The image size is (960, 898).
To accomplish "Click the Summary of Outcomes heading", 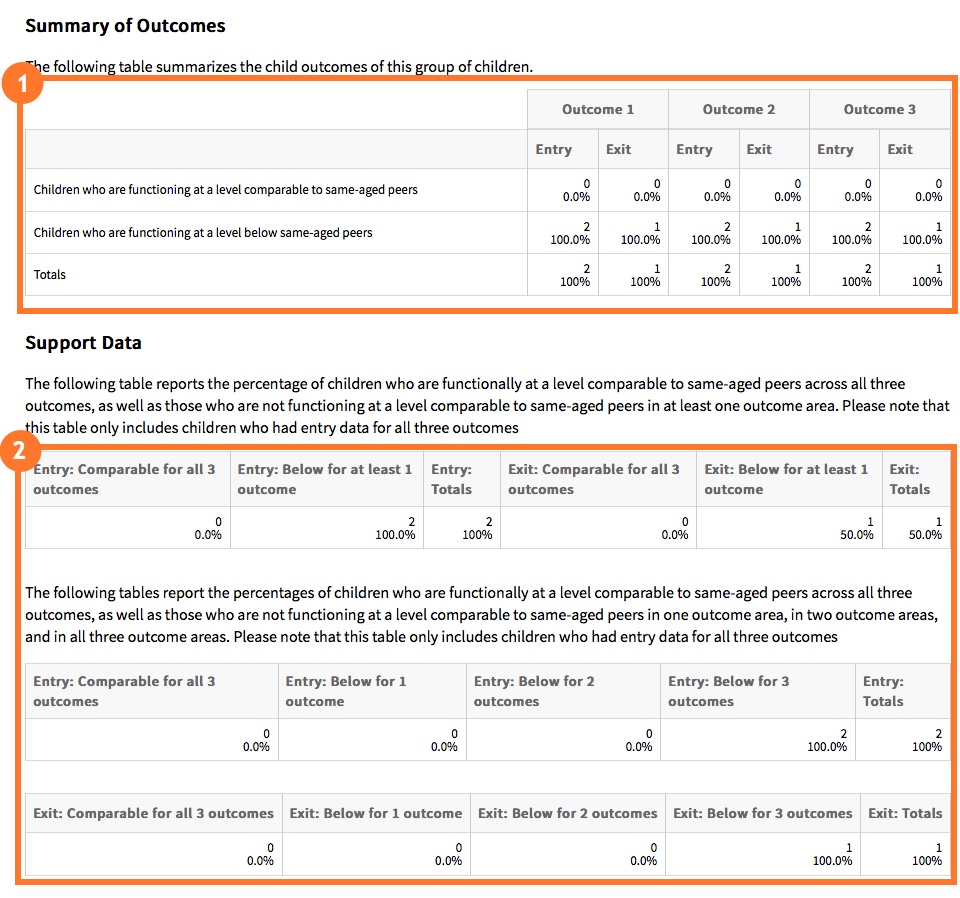I will pos(125,25).
